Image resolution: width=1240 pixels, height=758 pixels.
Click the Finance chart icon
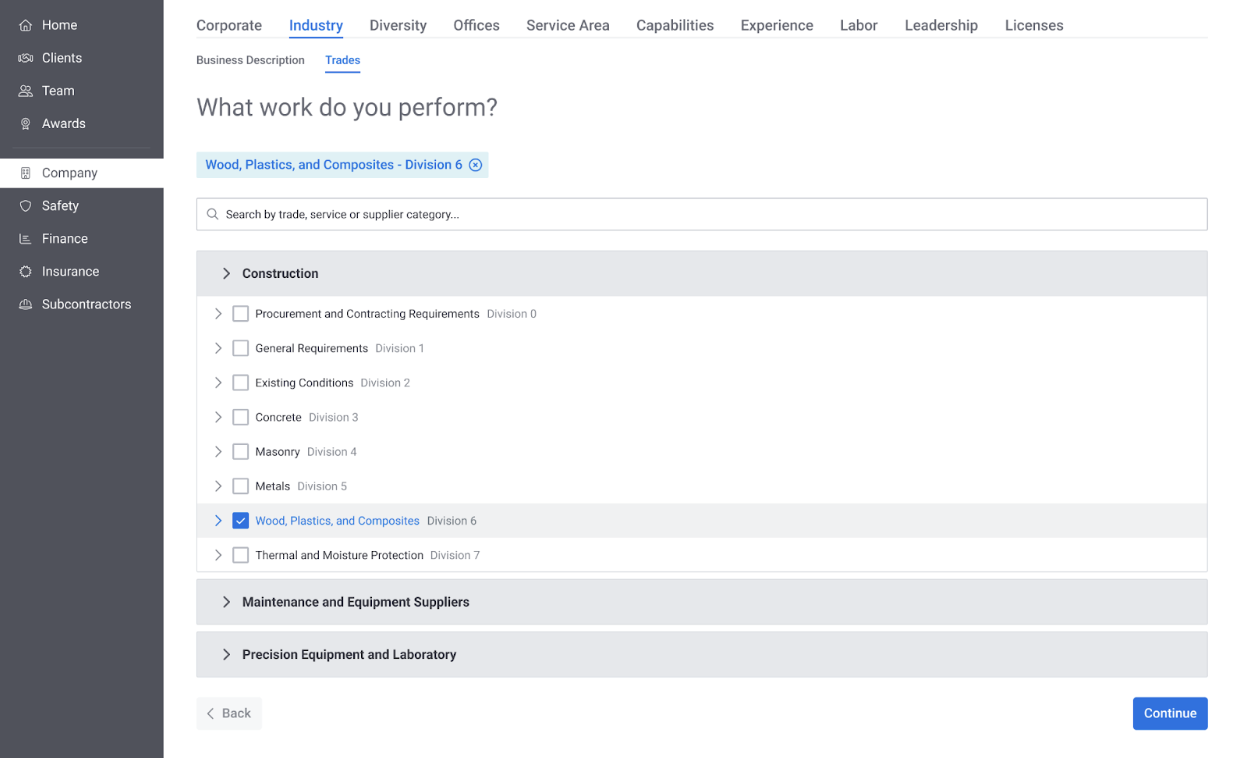(26, 239)
